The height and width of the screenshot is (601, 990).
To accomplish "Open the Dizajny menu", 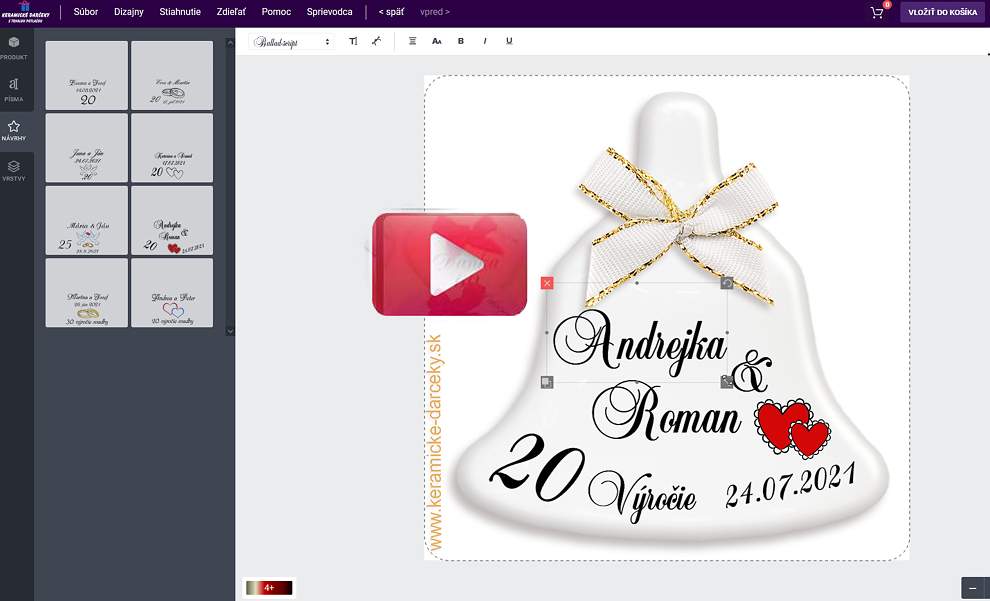I will pos(129,12).
